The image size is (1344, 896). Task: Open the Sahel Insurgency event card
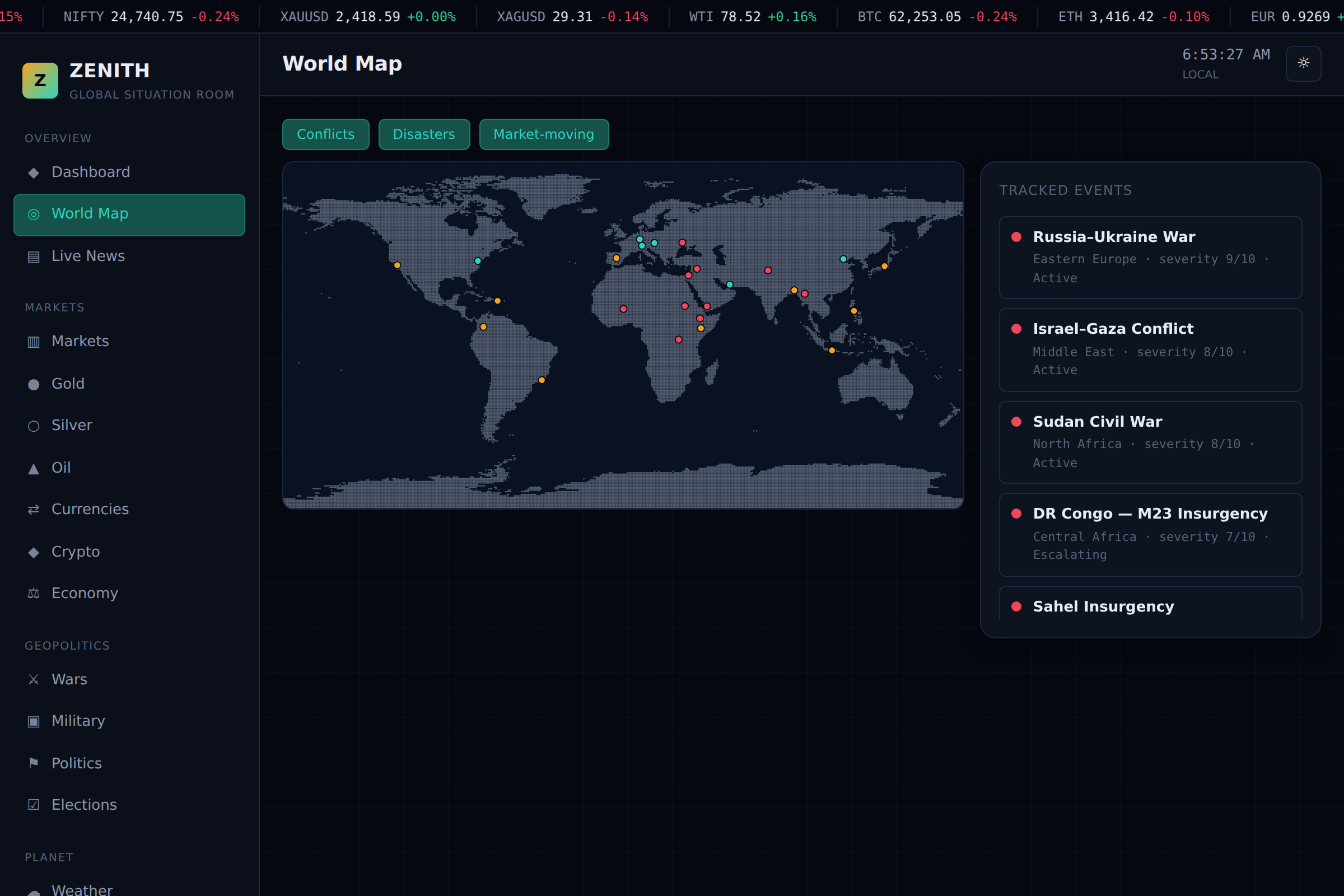click(1150, 604)
